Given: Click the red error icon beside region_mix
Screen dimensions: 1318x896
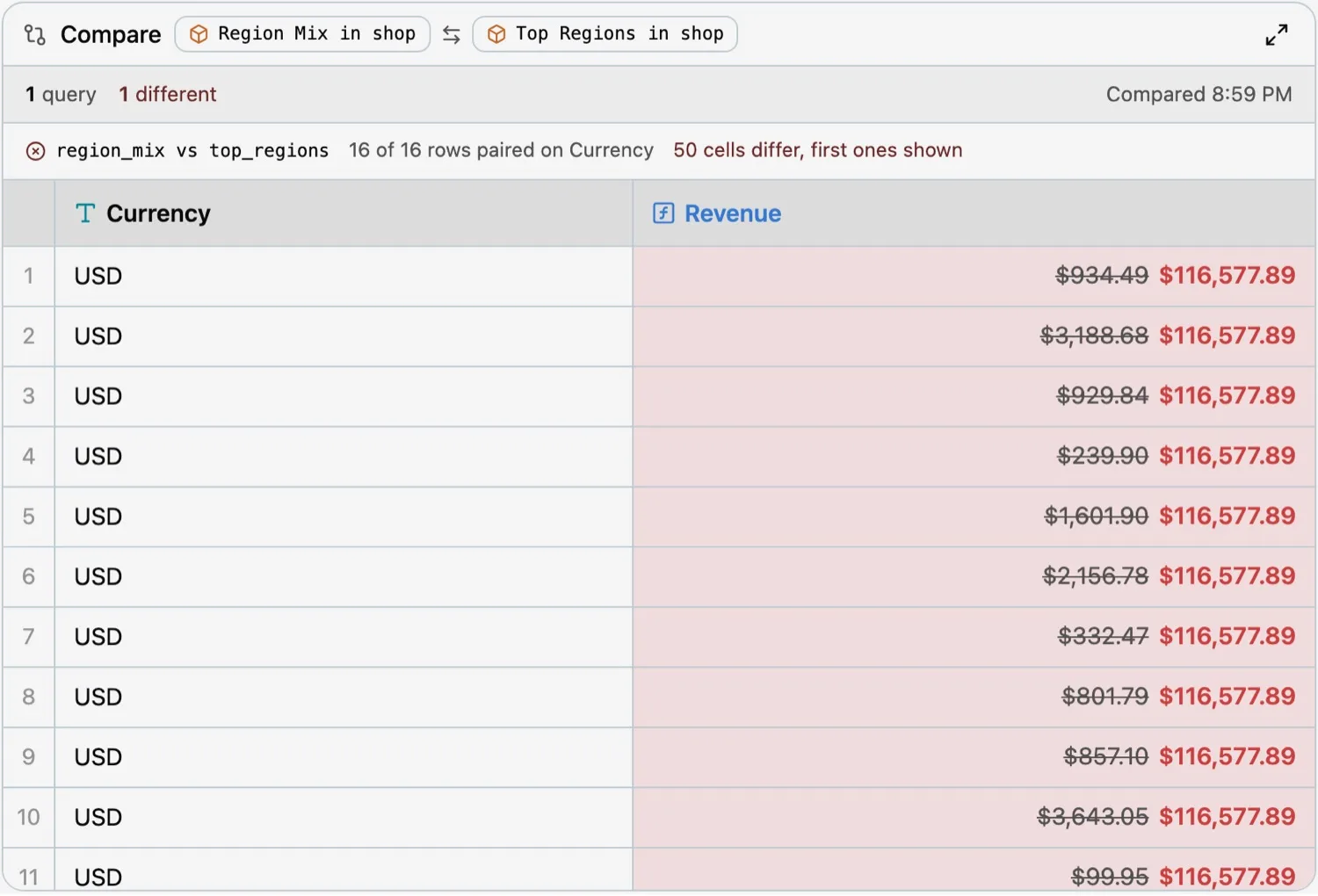Looking at the screenshot, I should (x=35, y=151).
